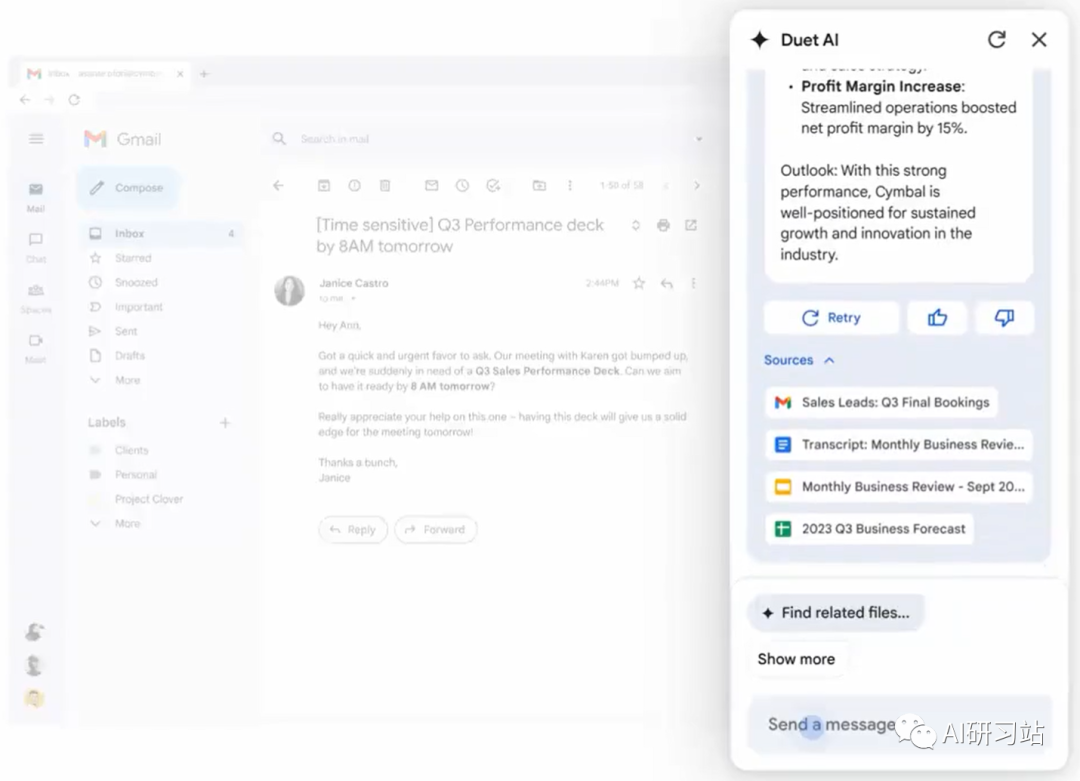
Task: Open message options next to reply arrow
Action: point(694,283)
